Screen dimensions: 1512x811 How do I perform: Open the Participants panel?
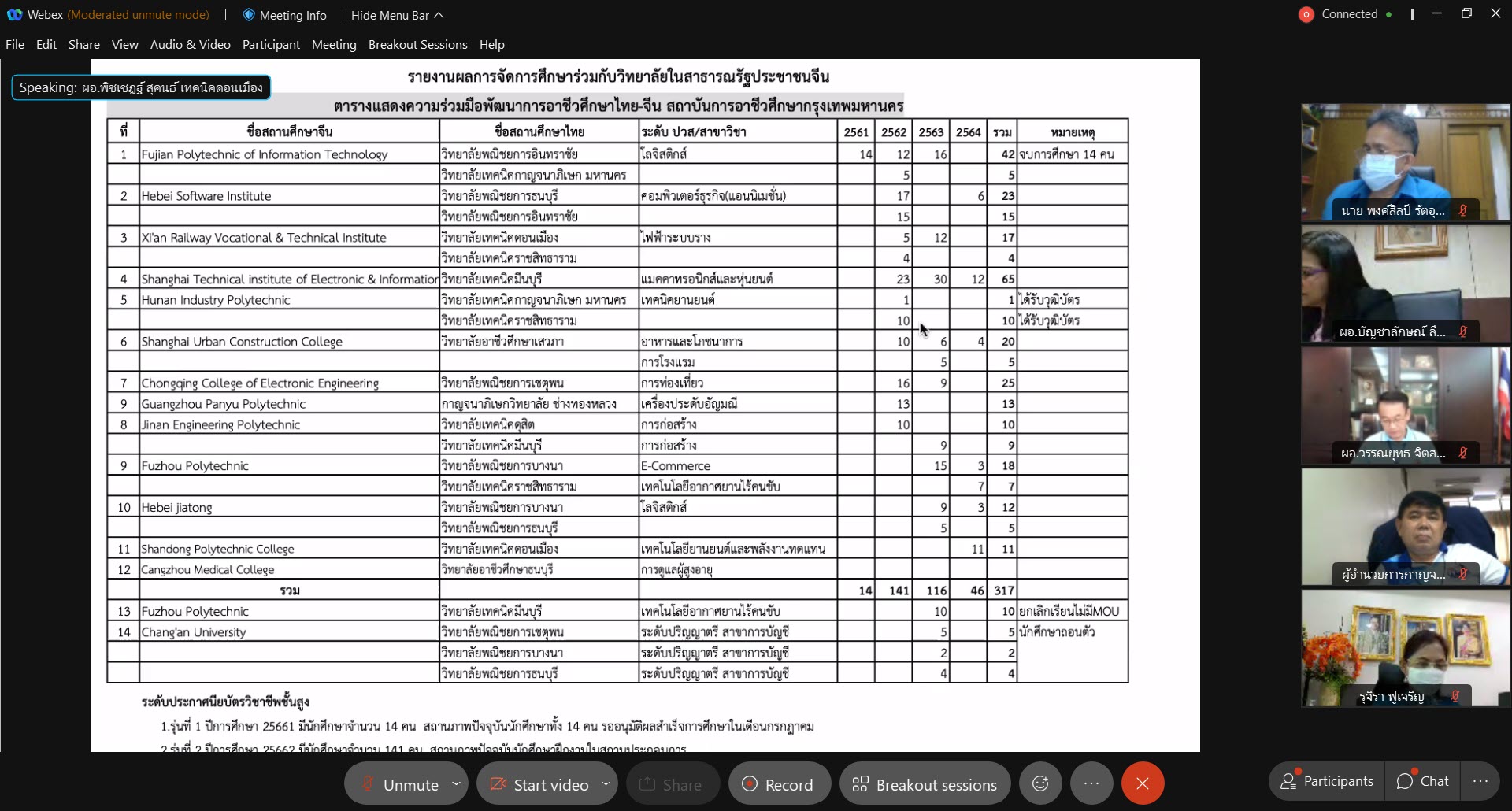1327,781
